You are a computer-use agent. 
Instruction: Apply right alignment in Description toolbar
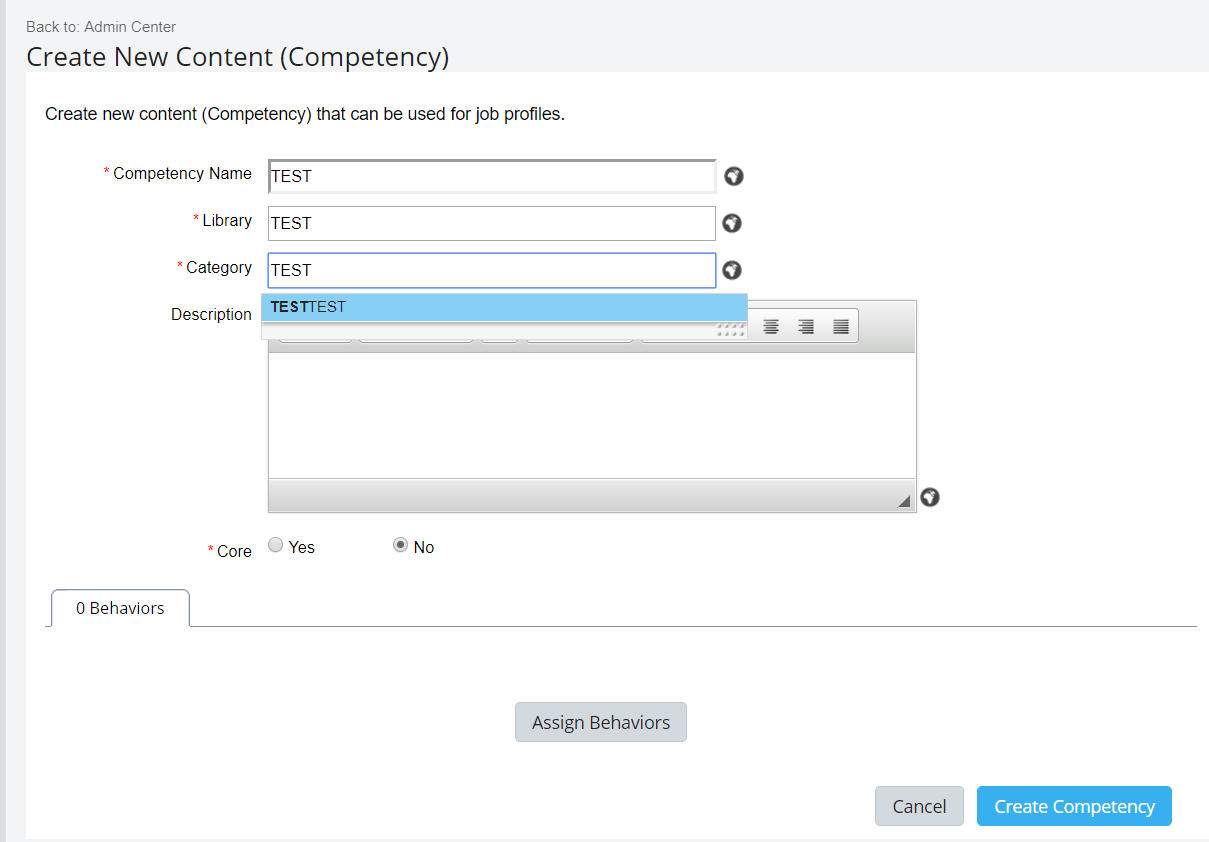pos(806,327)
